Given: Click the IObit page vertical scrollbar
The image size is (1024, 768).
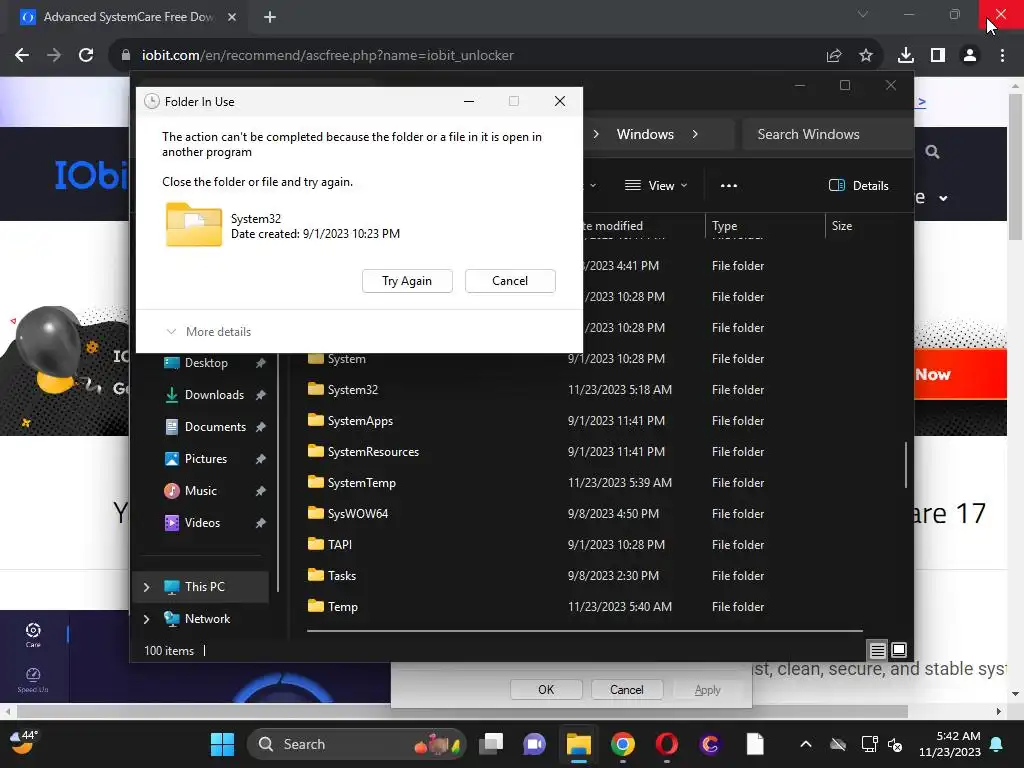Looking at the screenshot, I should 1016,167.
